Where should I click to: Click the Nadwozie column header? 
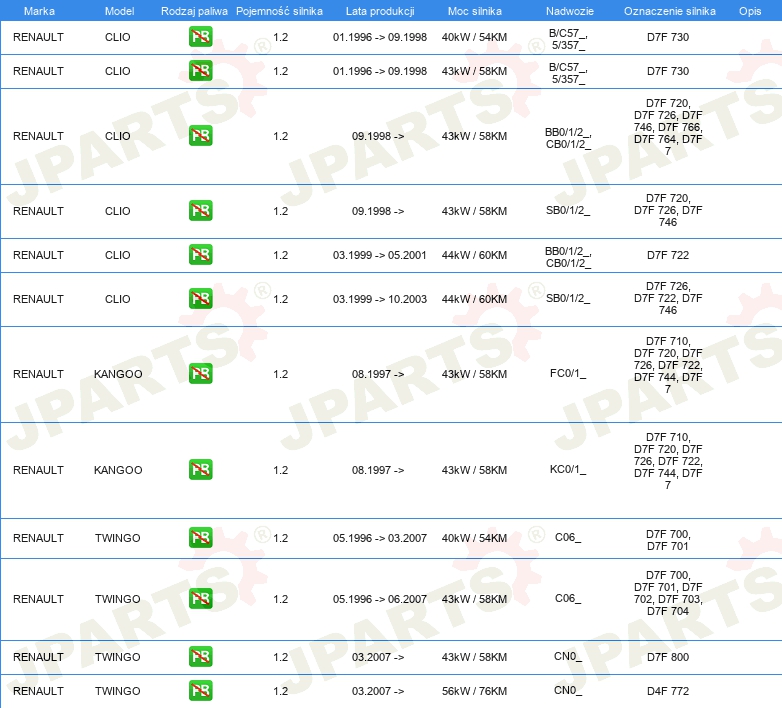pos(570,11)
